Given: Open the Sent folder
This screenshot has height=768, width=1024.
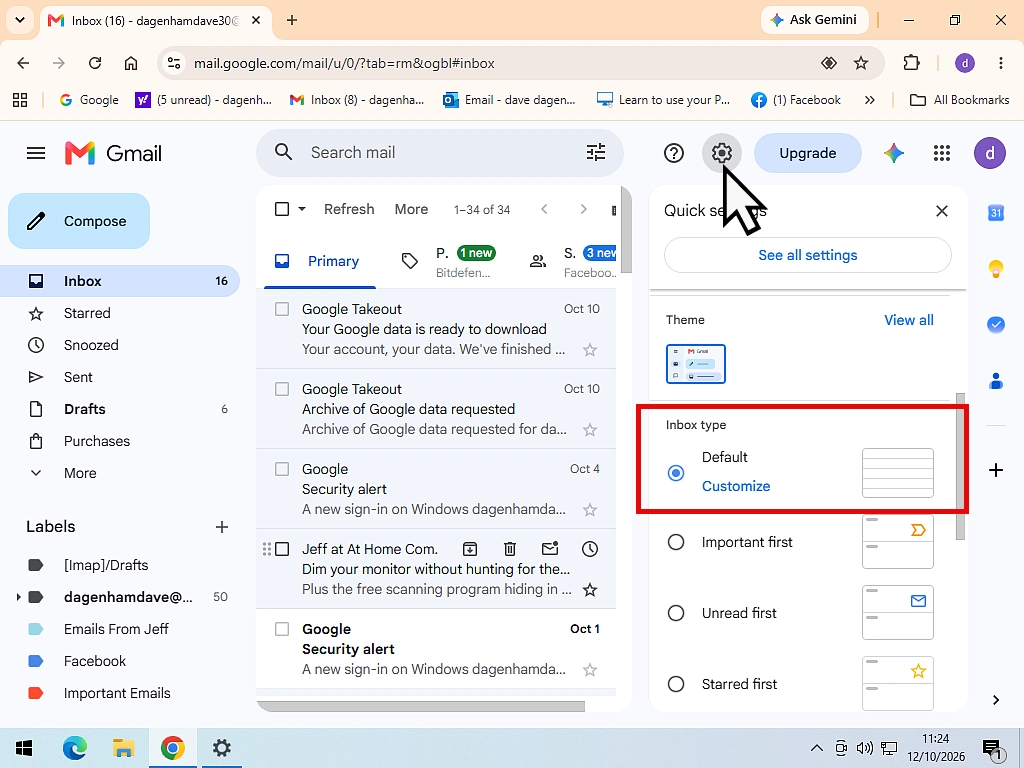Looking at the screenshot, I should (x=120, y=377).
